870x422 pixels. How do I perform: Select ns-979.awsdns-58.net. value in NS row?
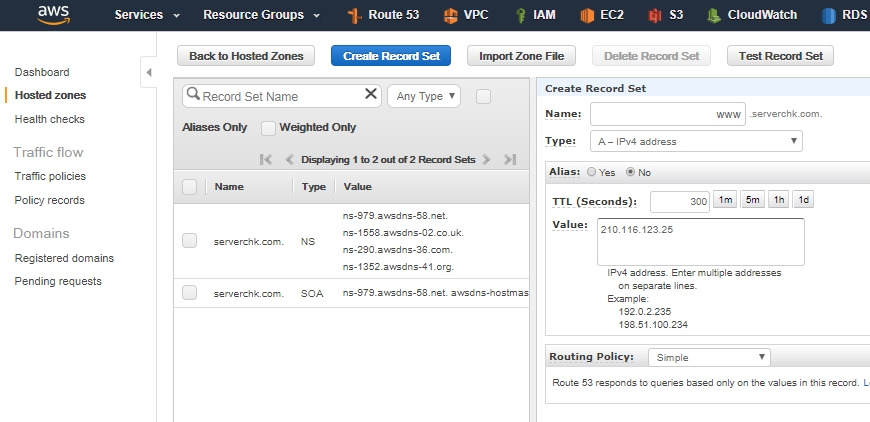pyautogui.click(x=395, y=216)
